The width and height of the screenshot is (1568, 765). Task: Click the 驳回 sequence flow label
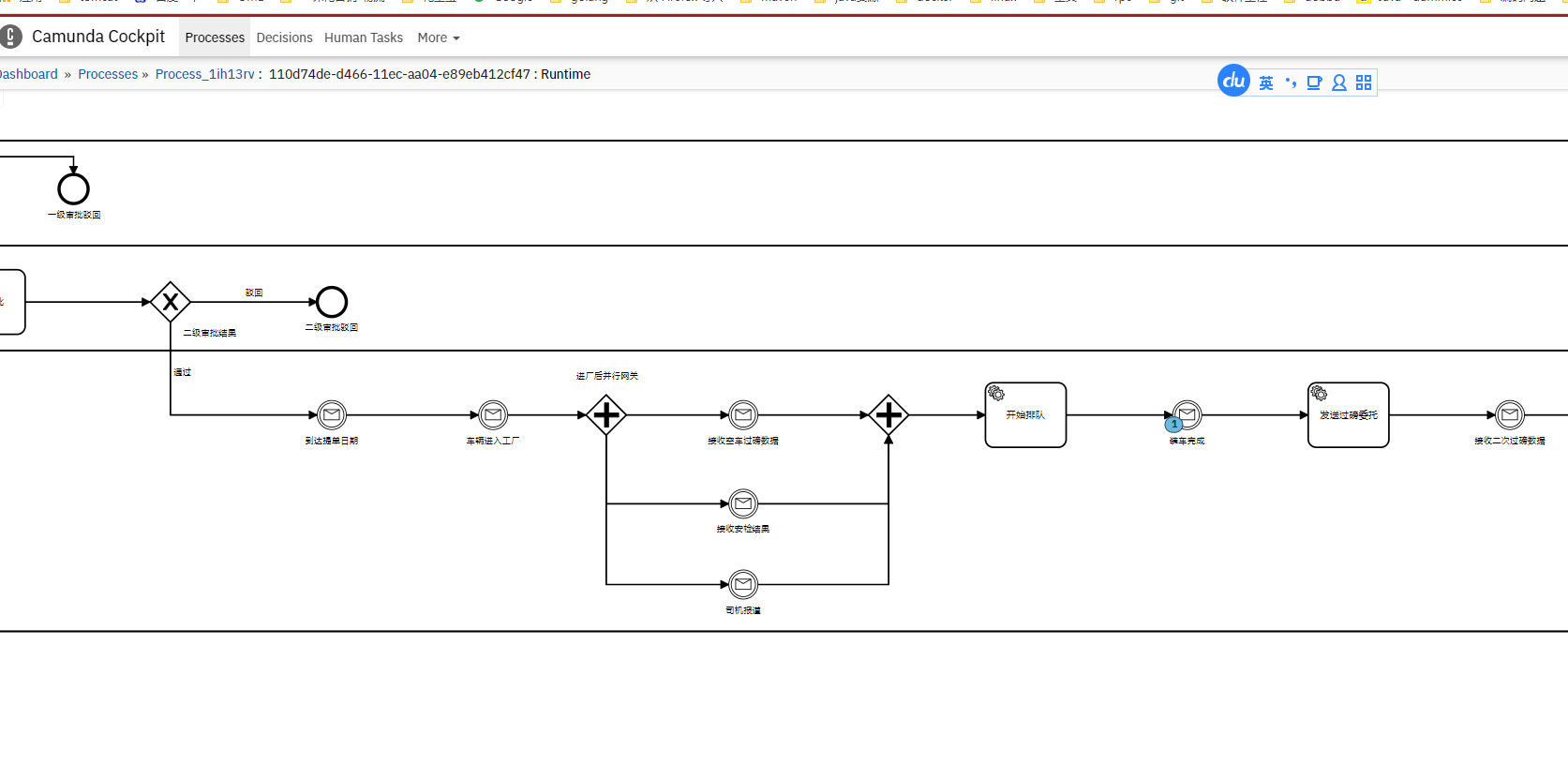(x=254, y=292)
